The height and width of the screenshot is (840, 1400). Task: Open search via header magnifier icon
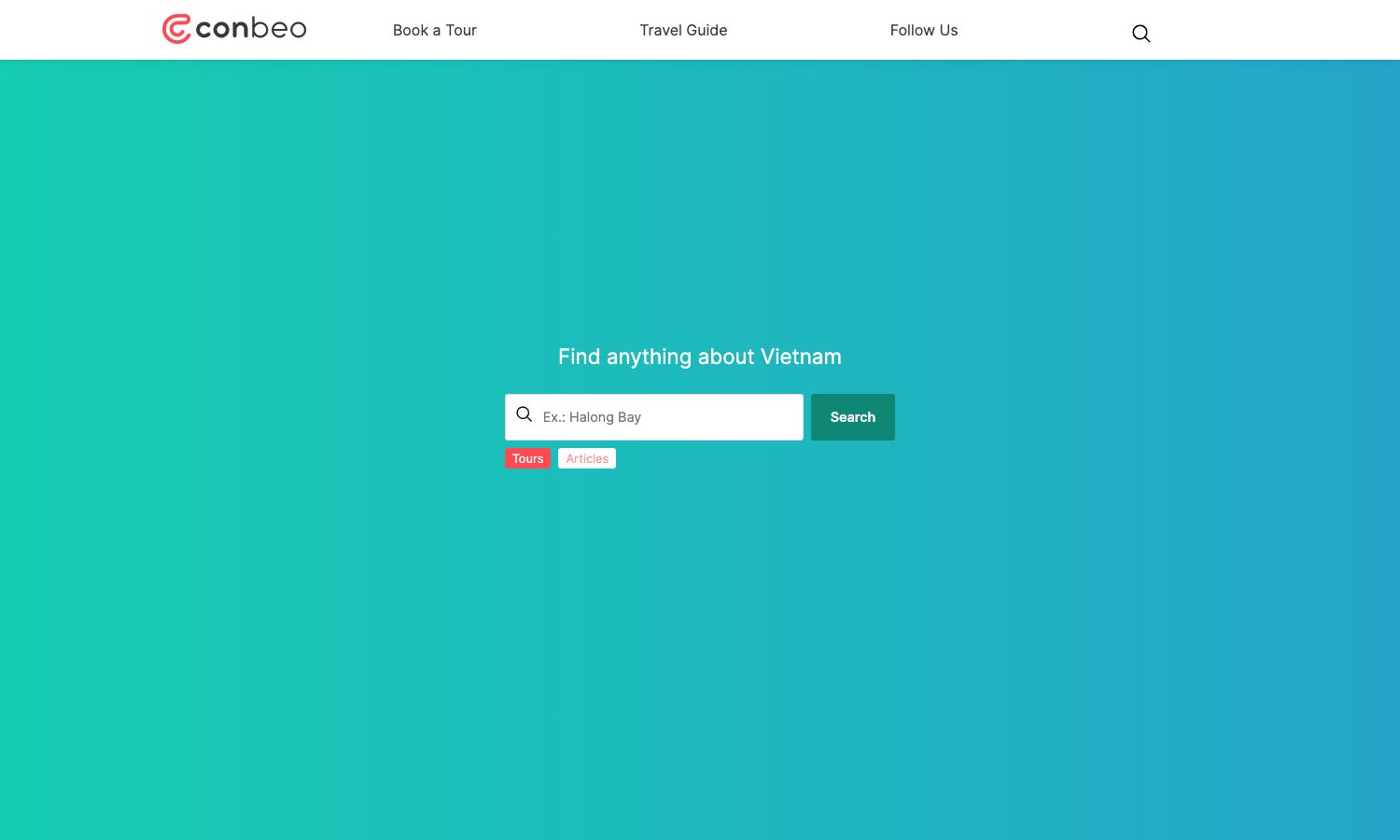click(x=1141, y=34)
